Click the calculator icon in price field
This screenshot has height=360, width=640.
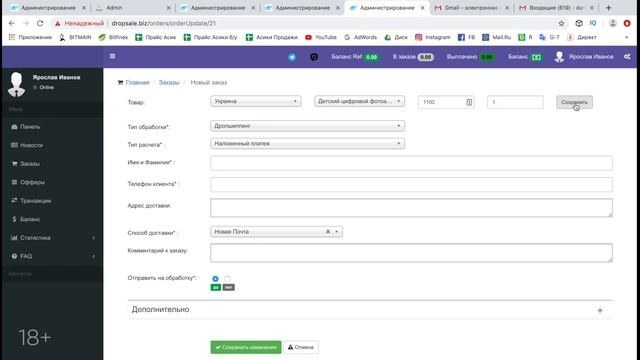469,102
